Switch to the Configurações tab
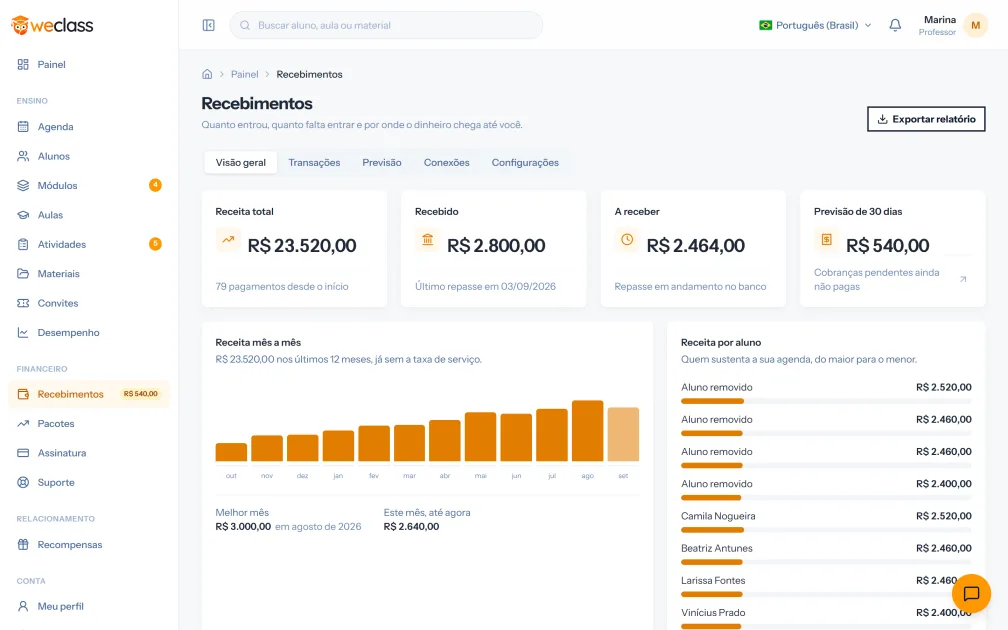Screen dimensions: 1008x630 525,163
